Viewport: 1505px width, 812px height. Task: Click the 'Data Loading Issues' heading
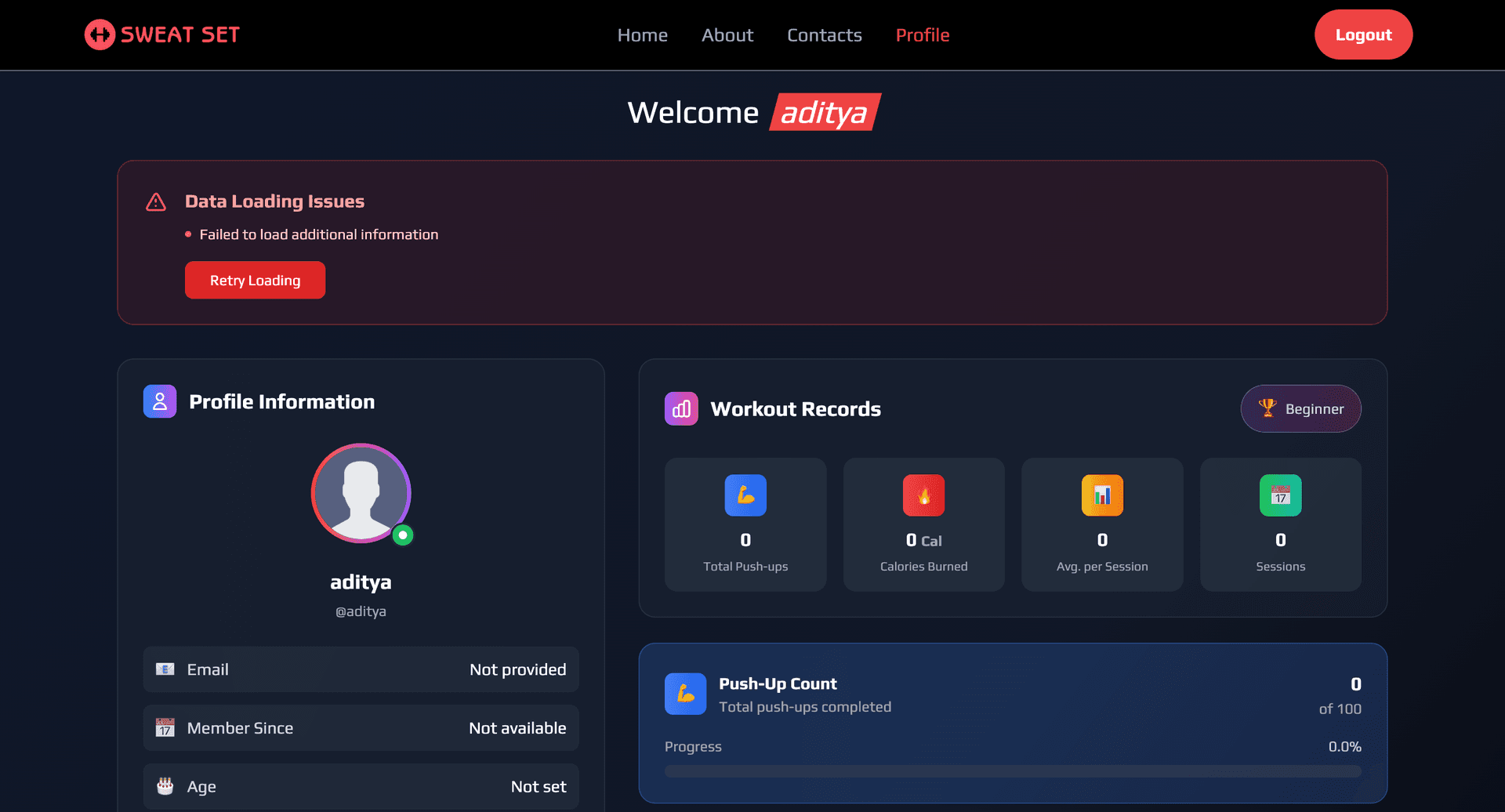(274, 201)
